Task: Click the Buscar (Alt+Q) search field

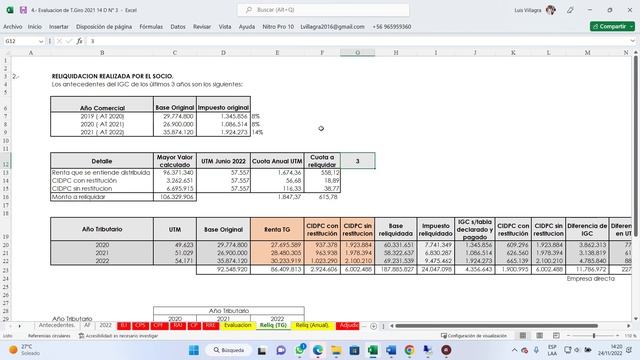Action: (x=323, y=10)
